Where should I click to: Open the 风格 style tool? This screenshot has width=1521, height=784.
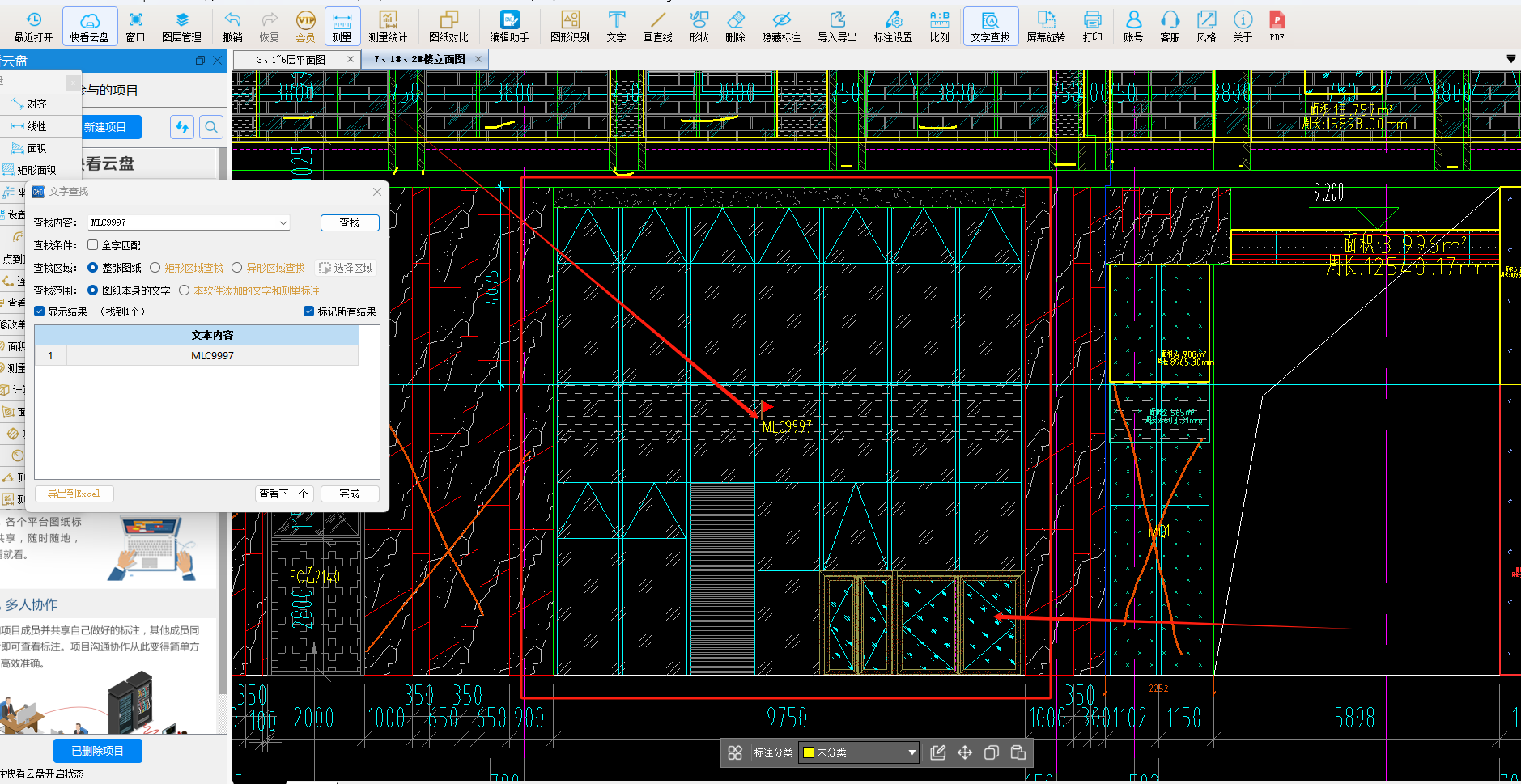1207,27
